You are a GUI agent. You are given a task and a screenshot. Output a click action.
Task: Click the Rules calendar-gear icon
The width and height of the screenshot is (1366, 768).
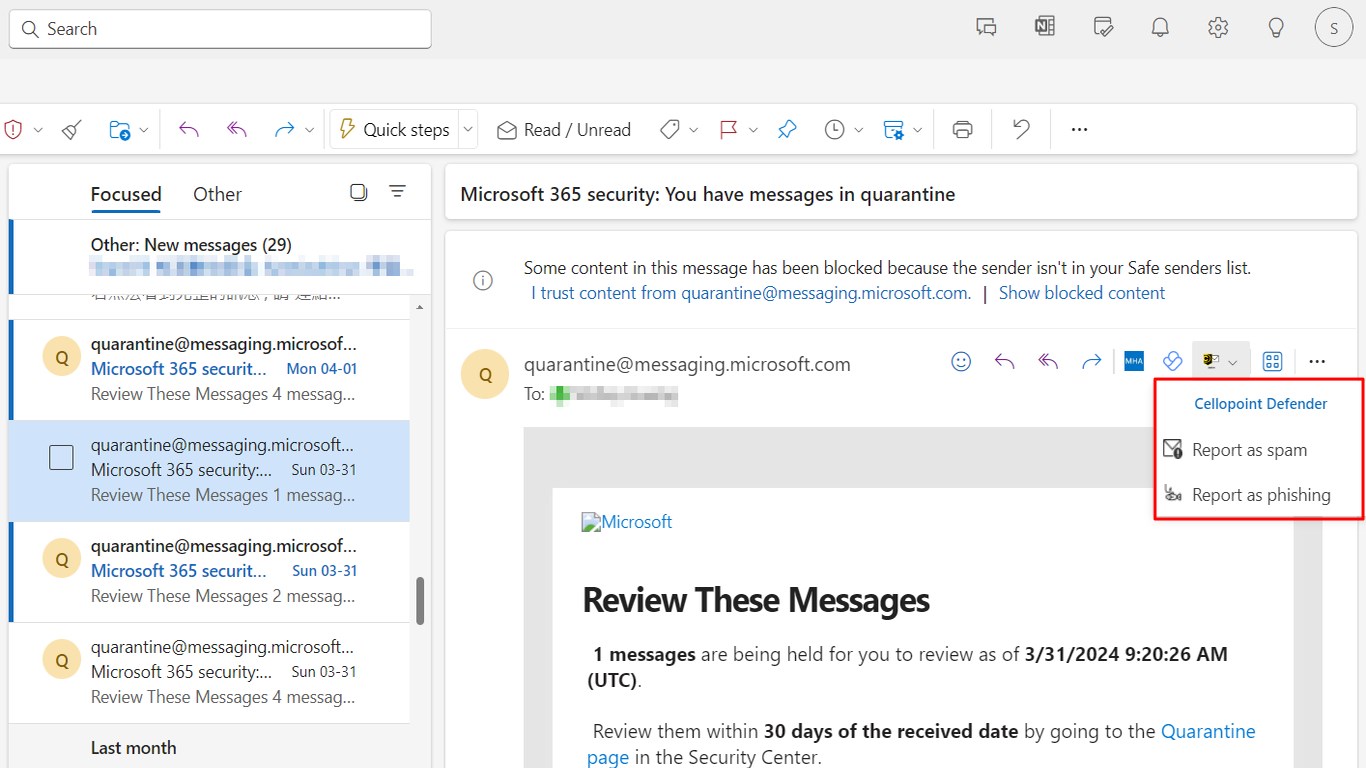point(894,130)
